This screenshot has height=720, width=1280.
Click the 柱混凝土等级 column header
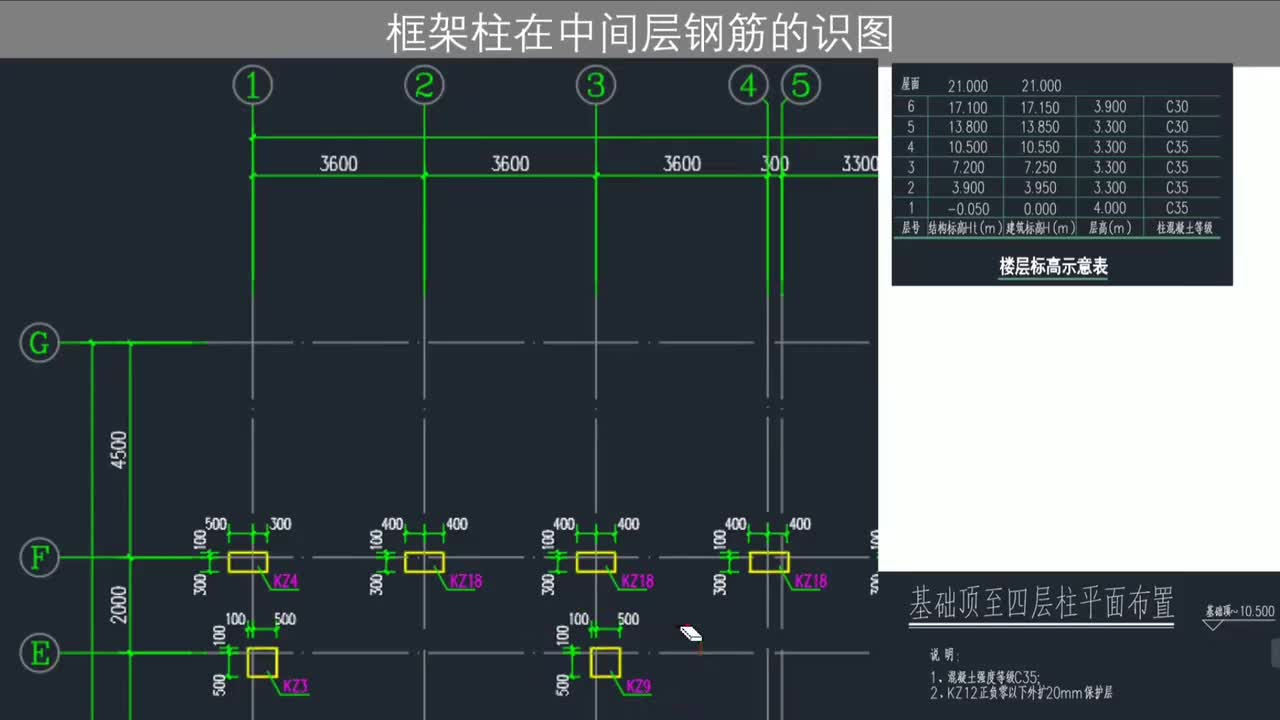pyautogui.click(x=1185, y=228)
